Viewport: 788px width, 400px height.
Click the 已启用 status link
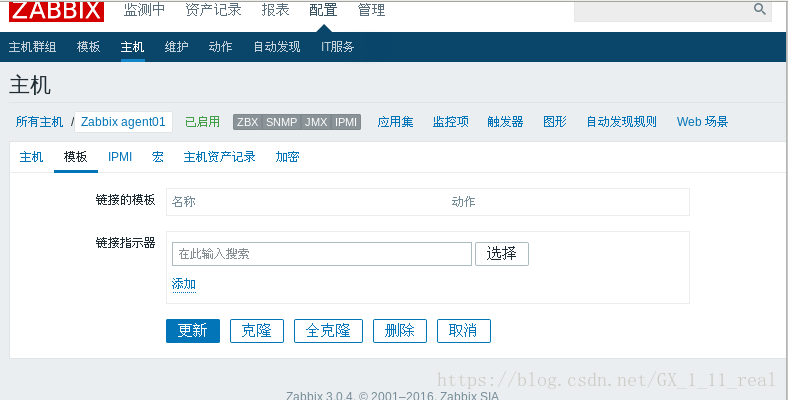[203, 122]
